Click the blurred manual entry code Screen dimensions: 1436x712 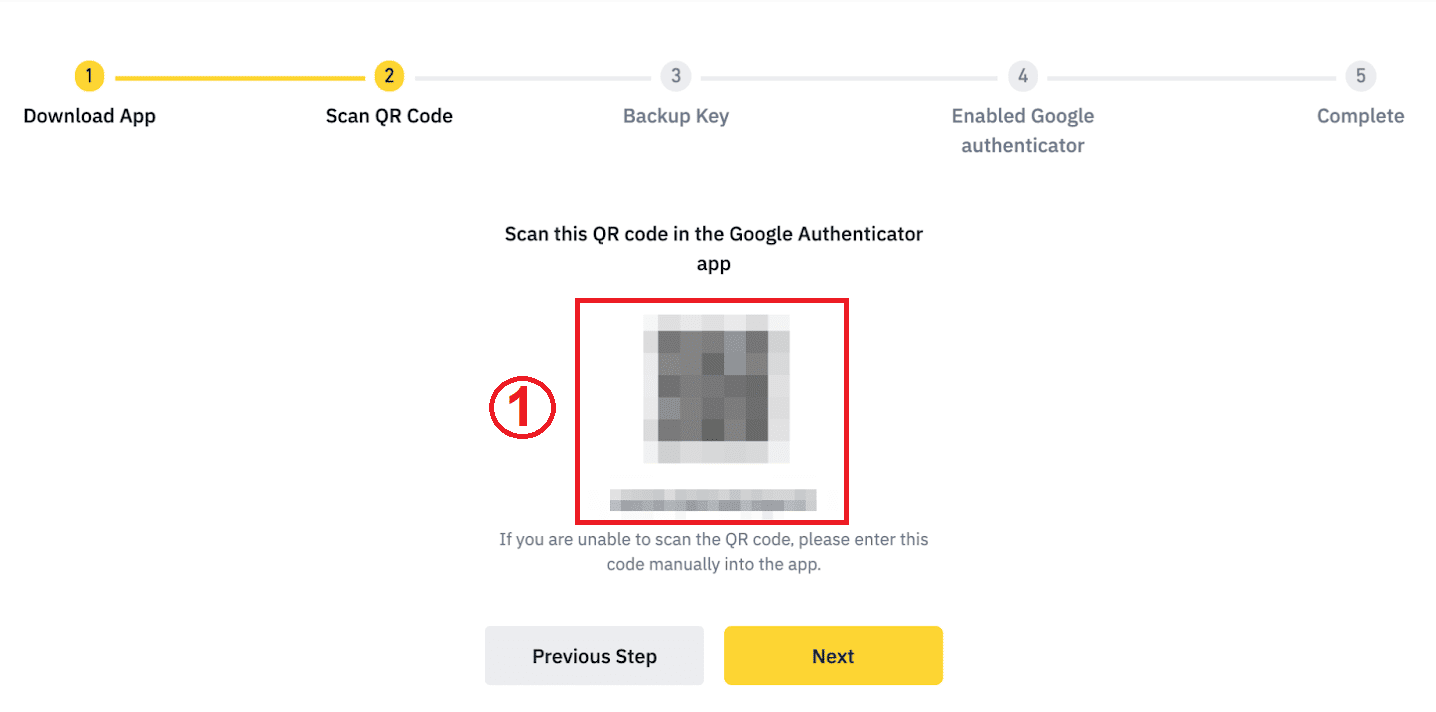711,499
